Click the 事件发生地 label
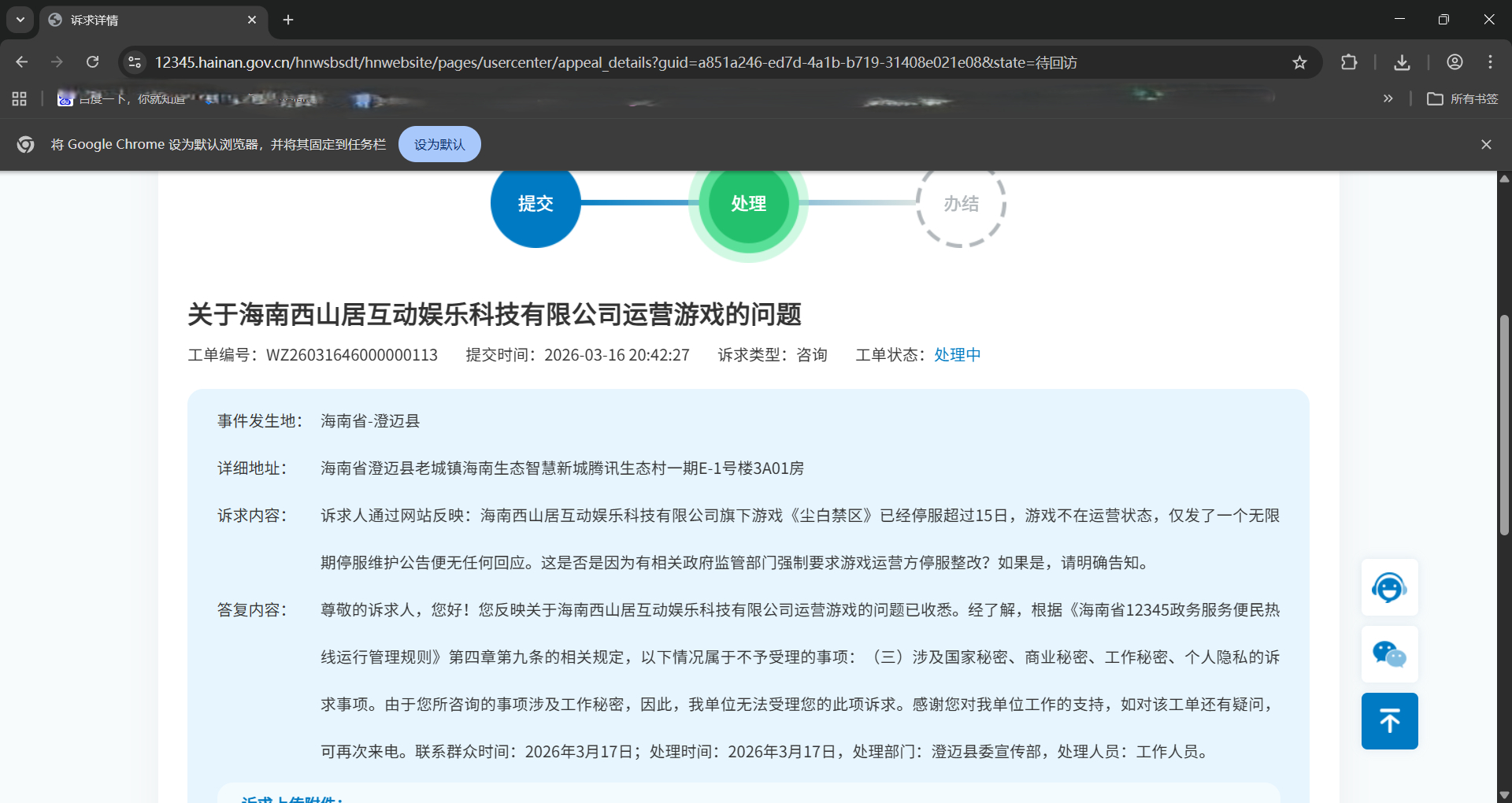This screenshot has width=1512, height=803. (260, 421)
